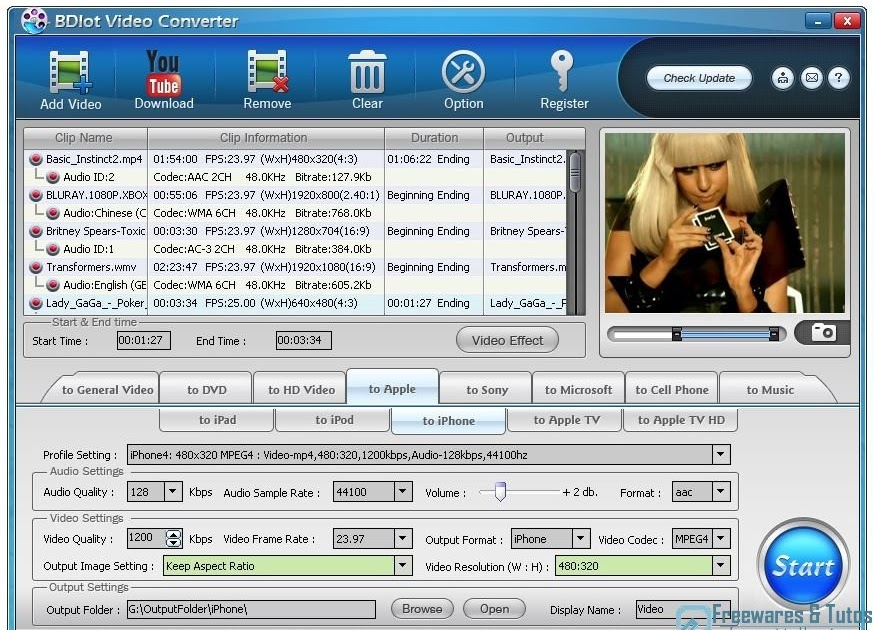Click the Duration column header
The image size is (874, 630).
tap(434, 138)
